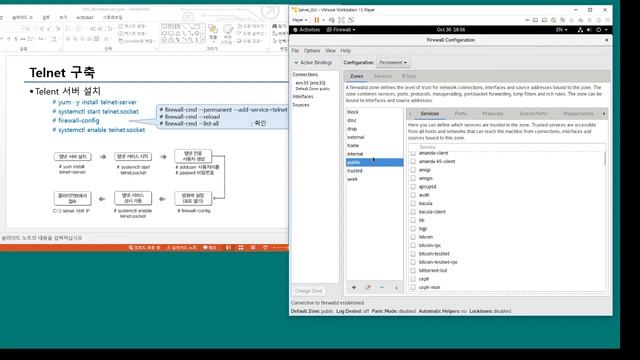The image size is (640, 360).
Task: Enable the amanda-k5-client service checkbox
Action: (413, 162)
